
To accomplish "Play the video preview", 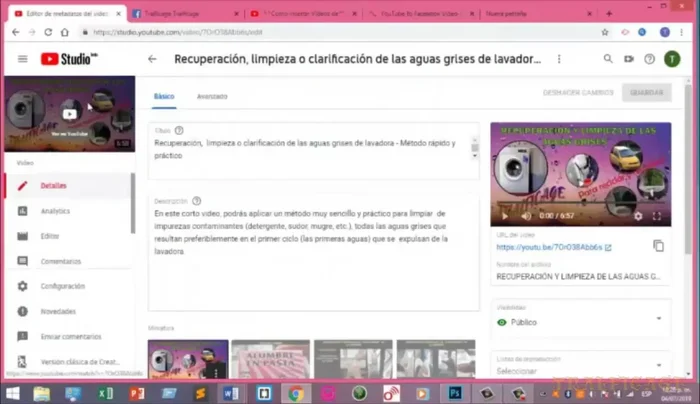I will point(505,216).
